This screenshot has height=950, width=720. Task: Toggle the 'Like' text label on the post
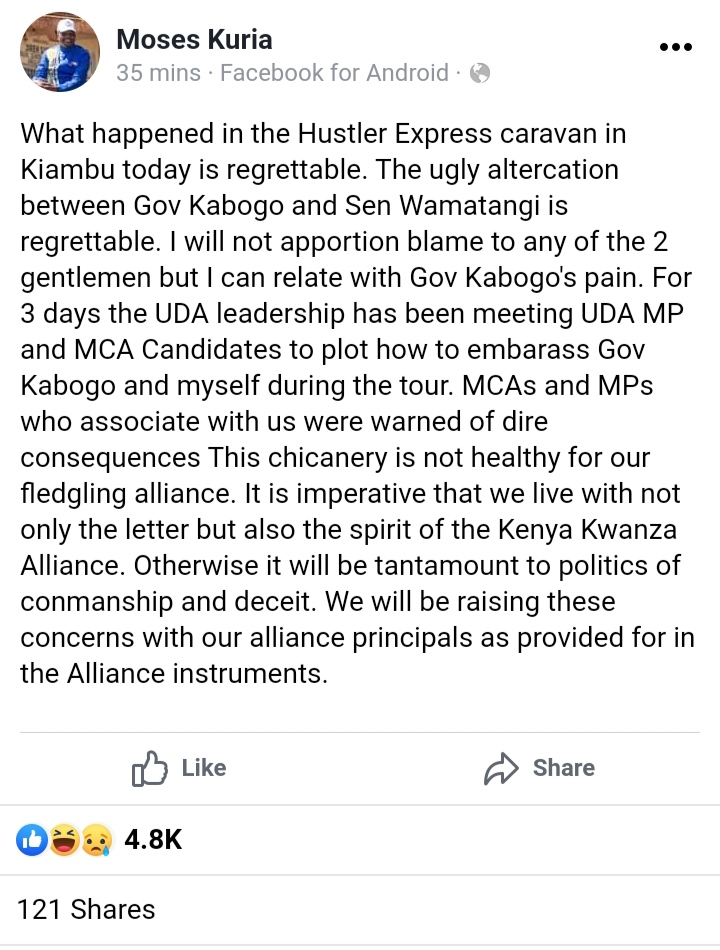click(x=204, y=768)
